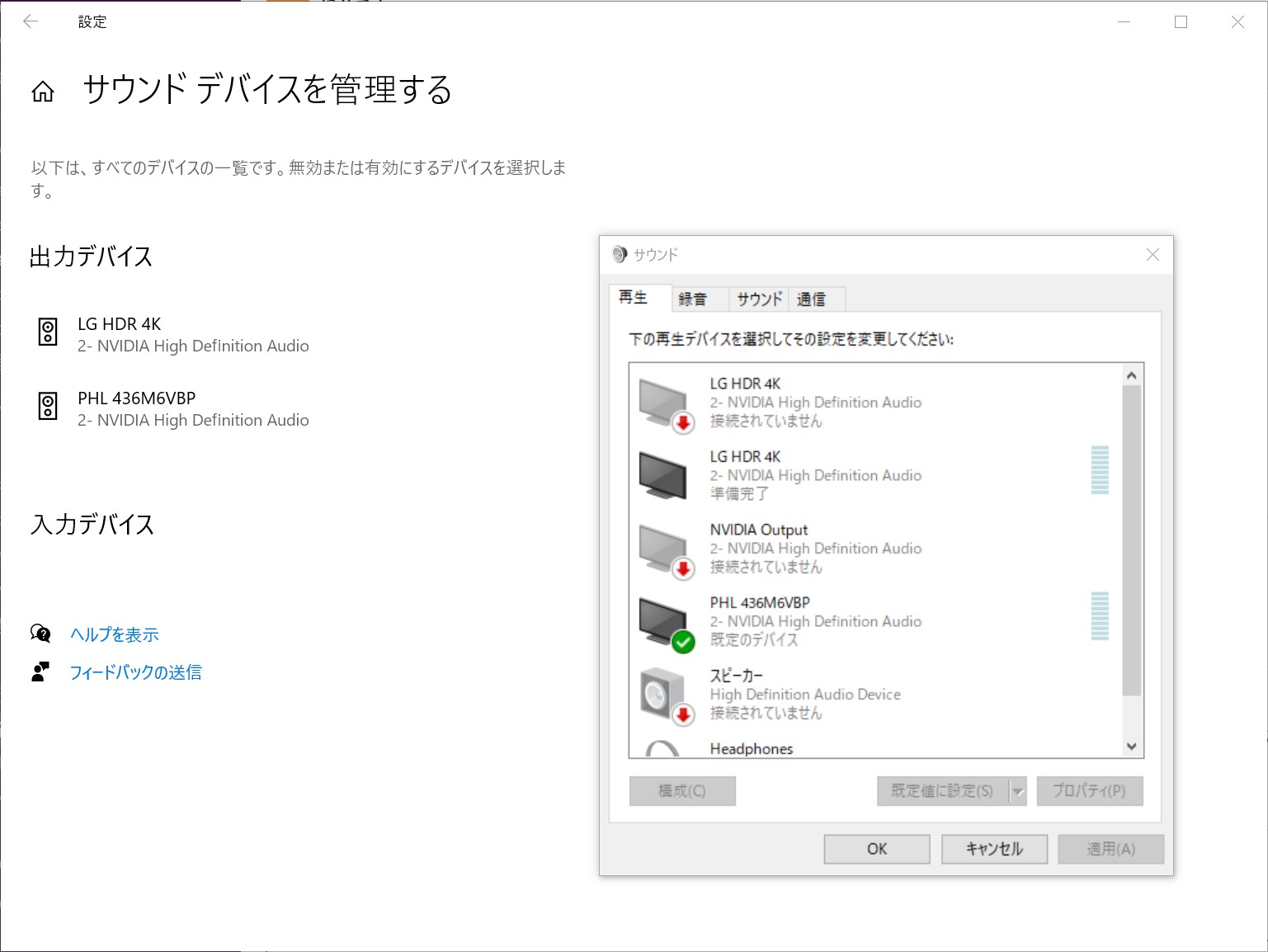The height and width of the screenshot is (952, 1268).
Task: Click the Headphones device icon
Action: pos(661,747)
